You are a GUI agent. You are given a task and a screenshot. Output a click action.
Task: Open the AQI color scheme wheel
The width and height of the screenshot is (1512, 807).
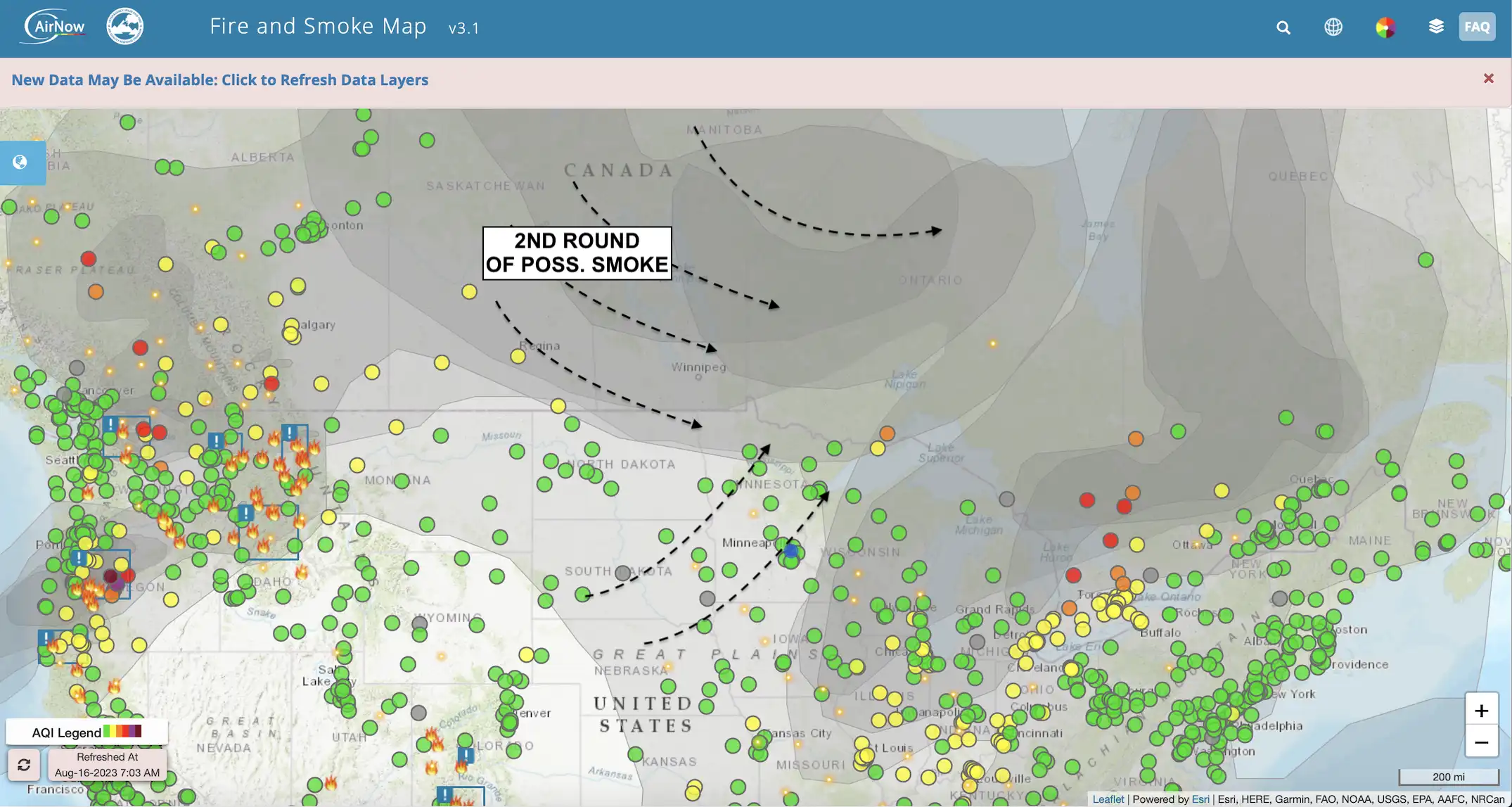pyautogui.click(x=1384, y=27)
